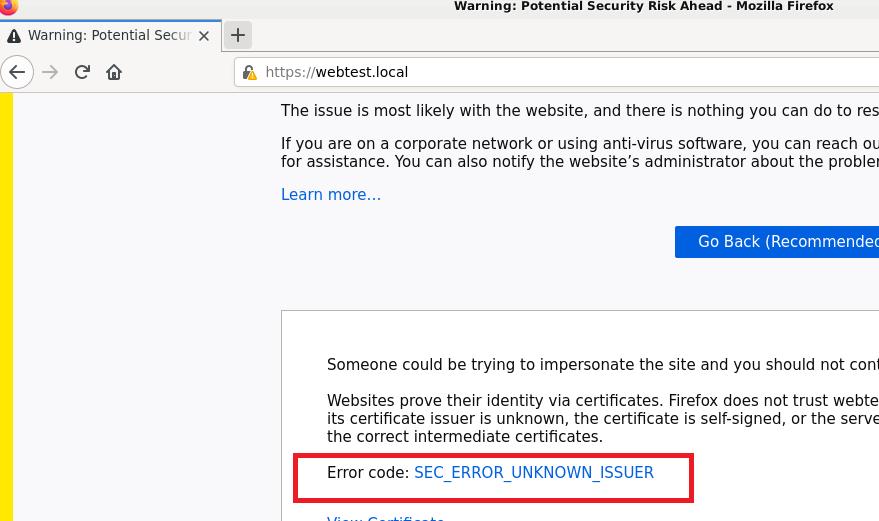Go back using the back arrow
The image size is (879, 521).
click(17, 72)
